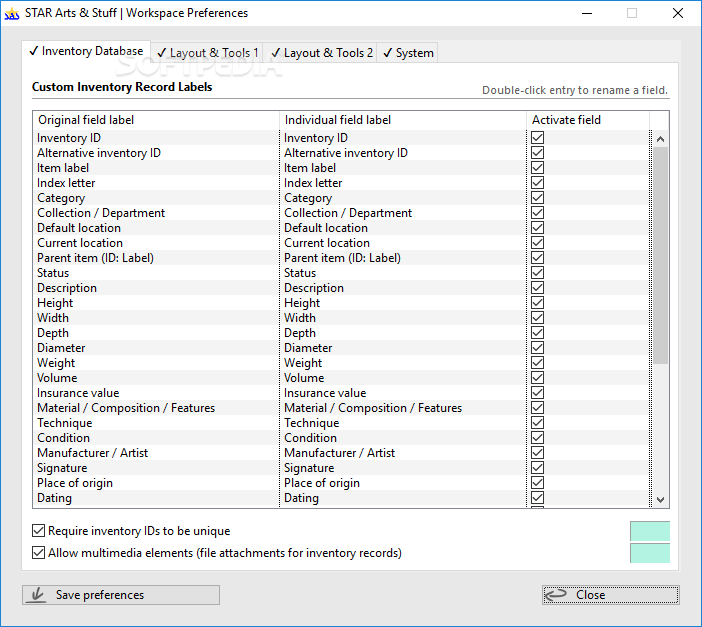Viewport: 702px width, 627px height.
Task: Click the Close button at the bottom
Action: click(611, 595)
